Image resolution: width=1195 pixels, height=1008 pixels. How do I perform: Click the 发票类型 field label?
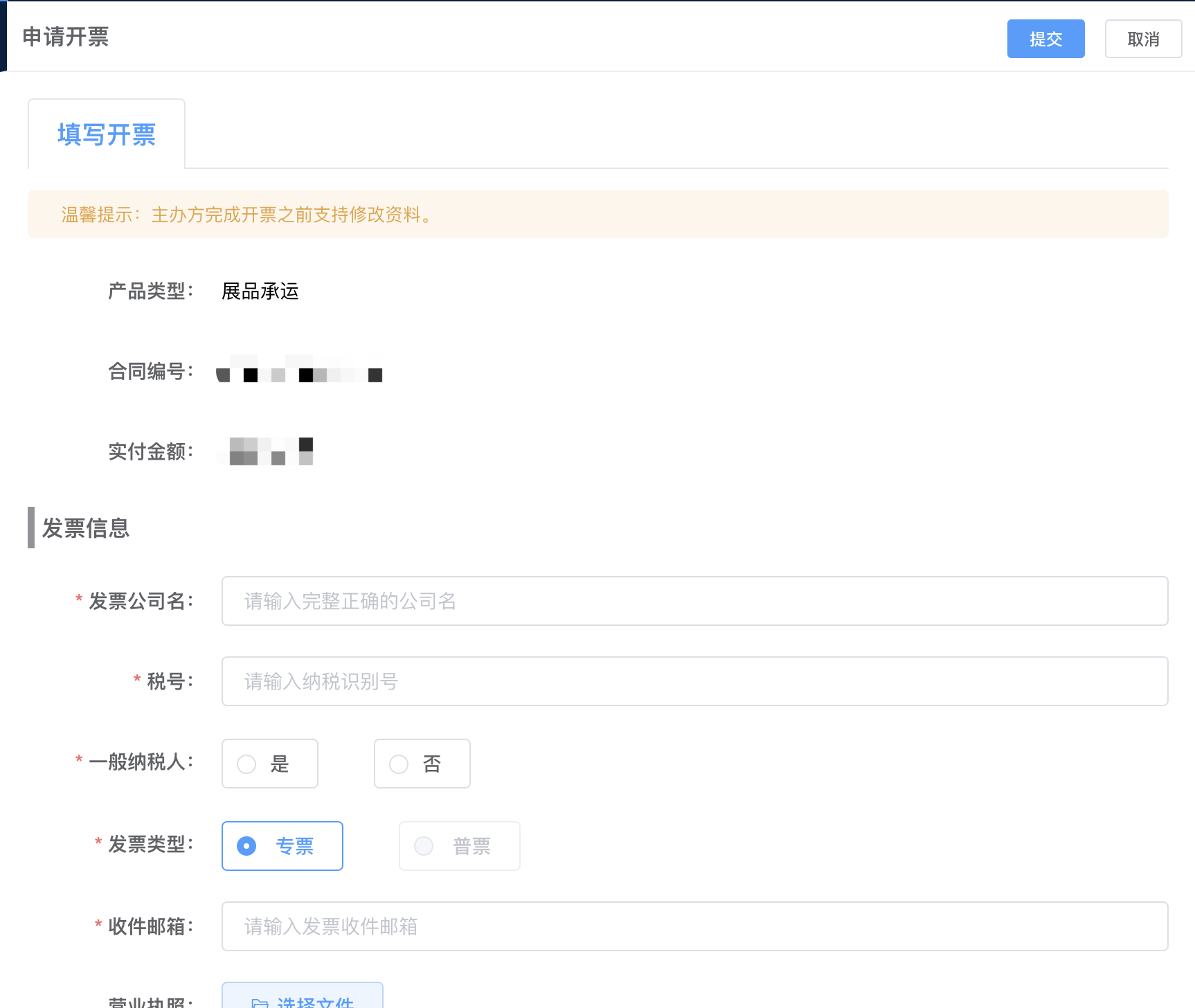pos(149,844)
